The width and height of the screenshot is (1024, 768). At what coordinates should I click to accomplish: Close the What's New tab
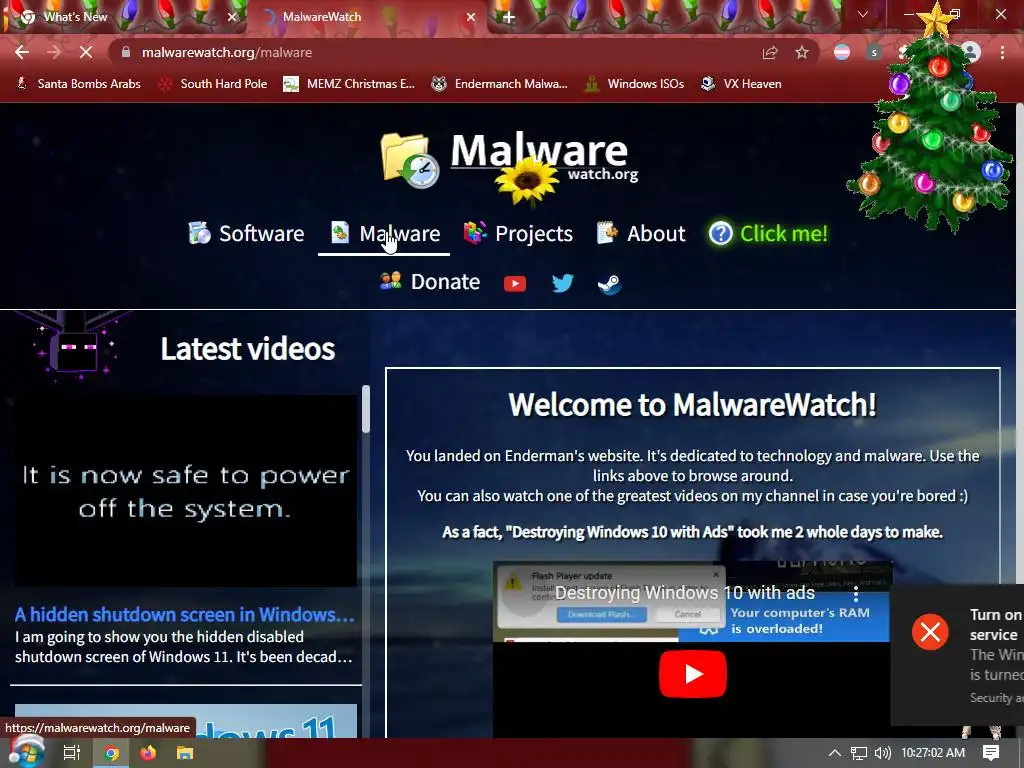[231, 17]
